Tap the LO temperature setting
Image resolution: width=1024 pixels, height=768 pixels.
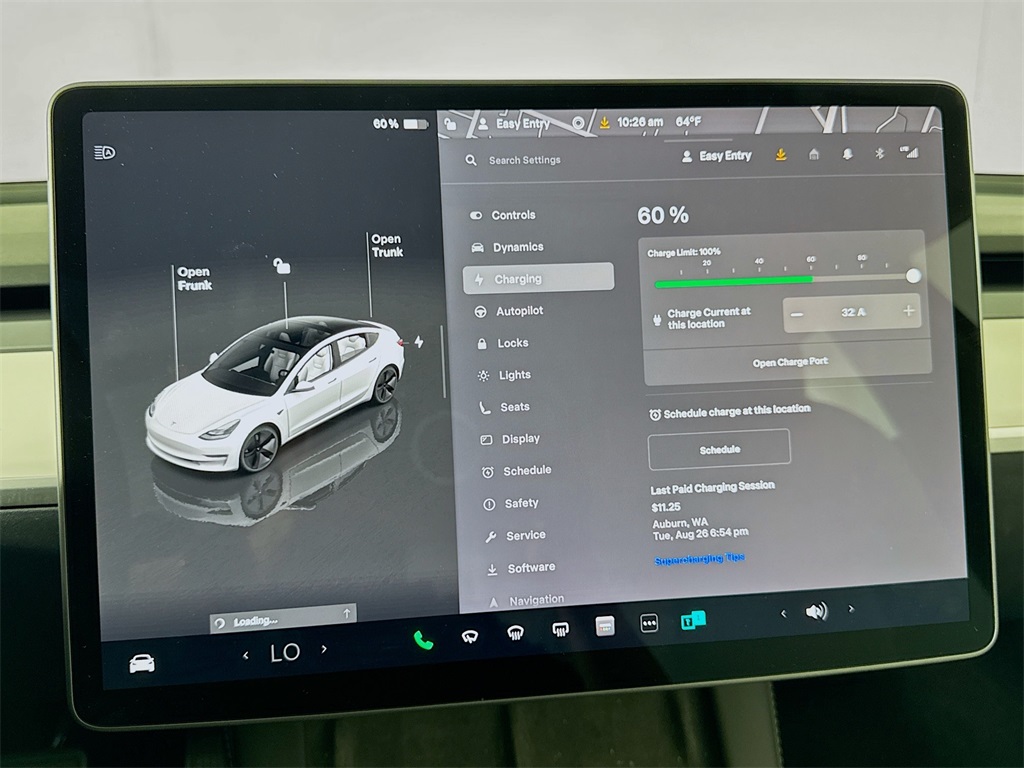285,652
